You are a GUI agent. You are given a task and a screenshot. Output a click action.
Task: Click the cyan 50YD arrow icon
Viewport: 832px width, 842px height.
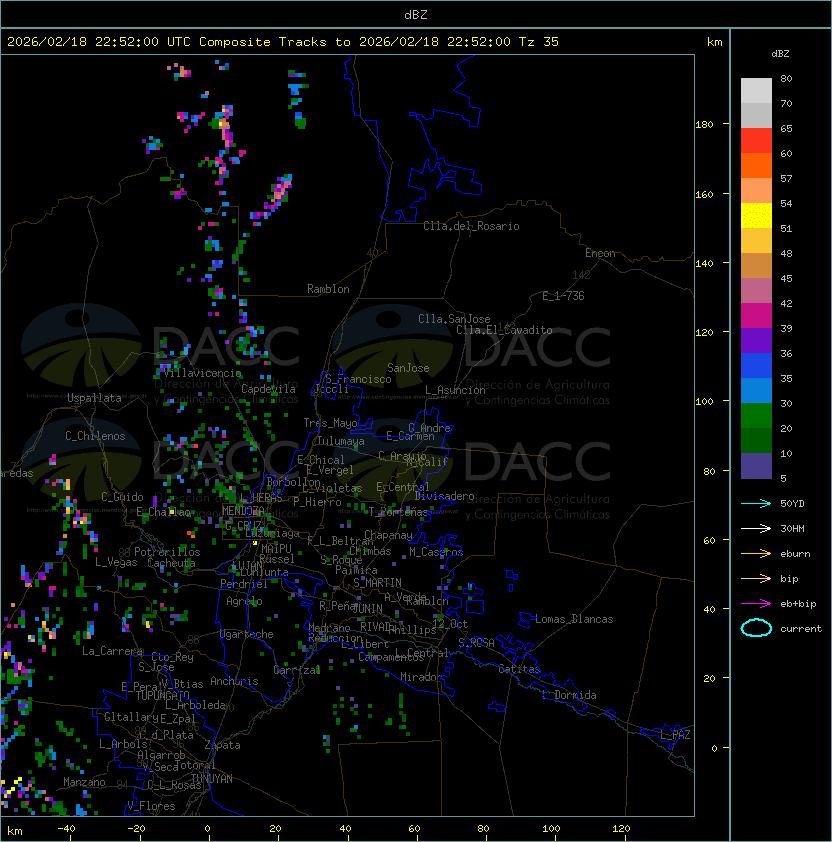pos(756,503)
